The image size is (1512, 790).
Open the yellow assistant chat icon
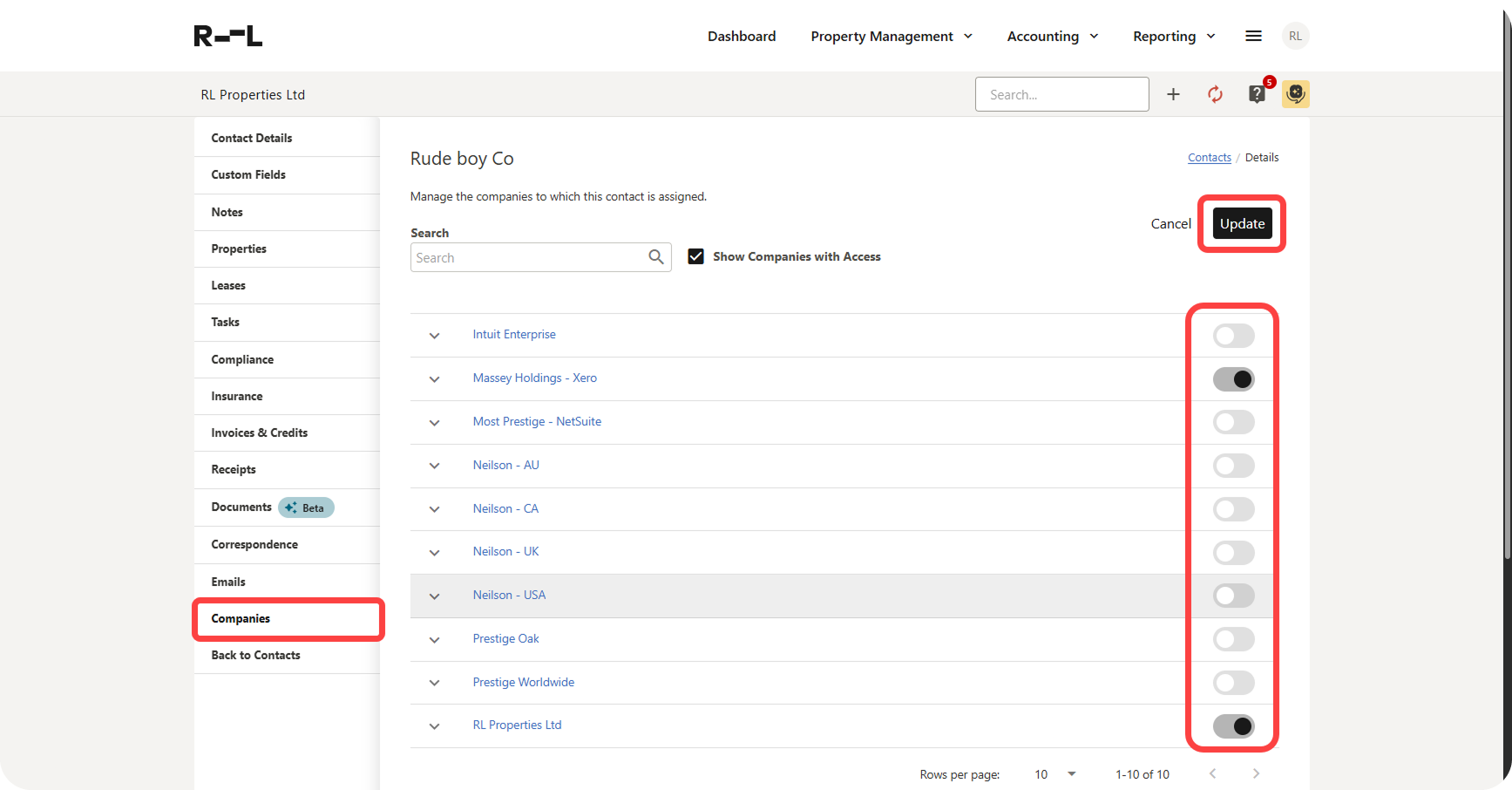1295,94
